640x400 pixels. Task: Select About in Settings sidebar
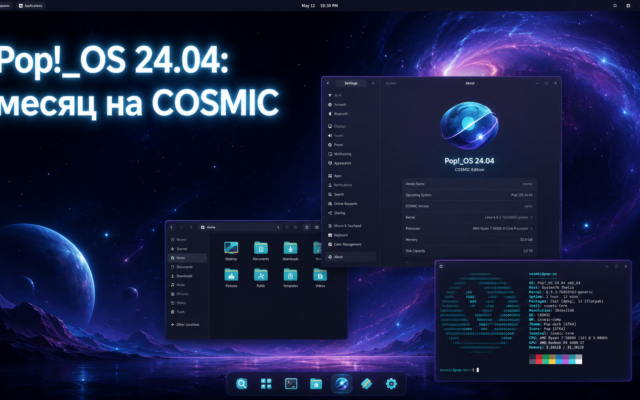[x=351, y=257]
